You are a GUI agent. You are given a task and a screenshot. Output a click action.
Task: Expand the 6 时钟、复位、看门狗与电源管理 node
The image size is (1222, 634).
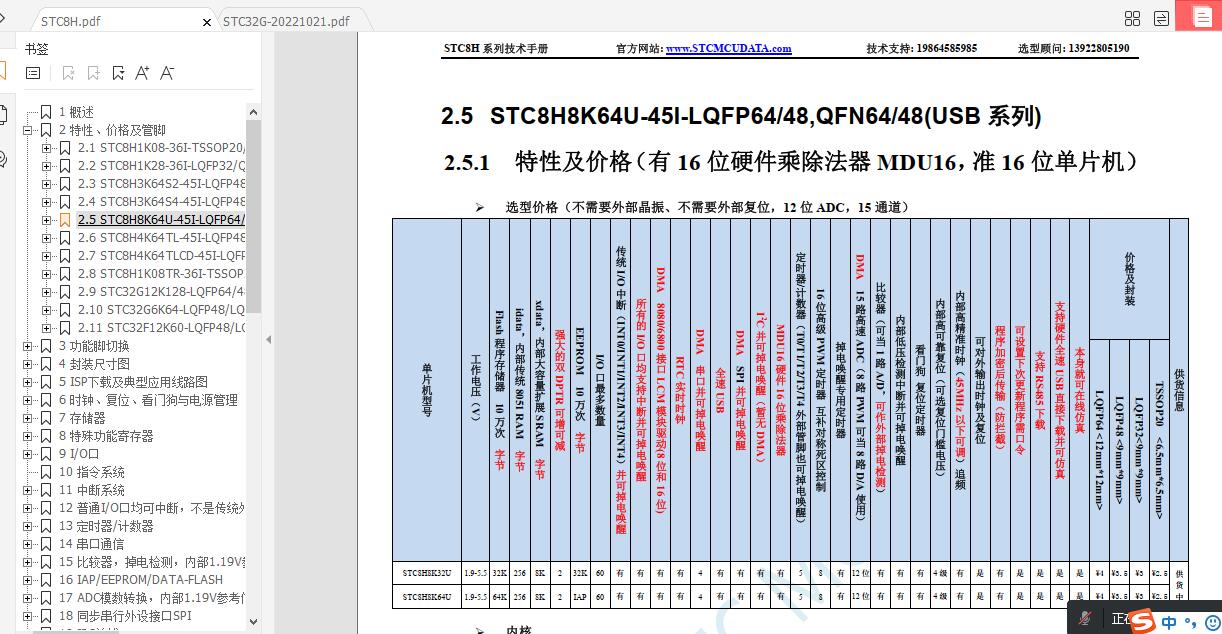coord(27,400)
